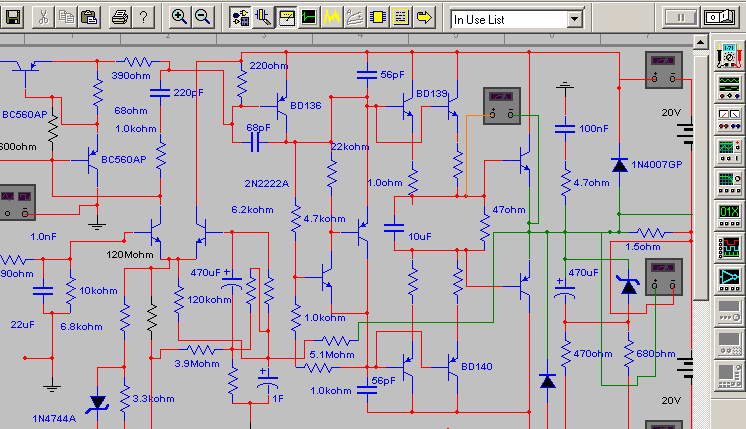Click the BD139 transistor label
The image size is (746, 429).
point(432,93)
